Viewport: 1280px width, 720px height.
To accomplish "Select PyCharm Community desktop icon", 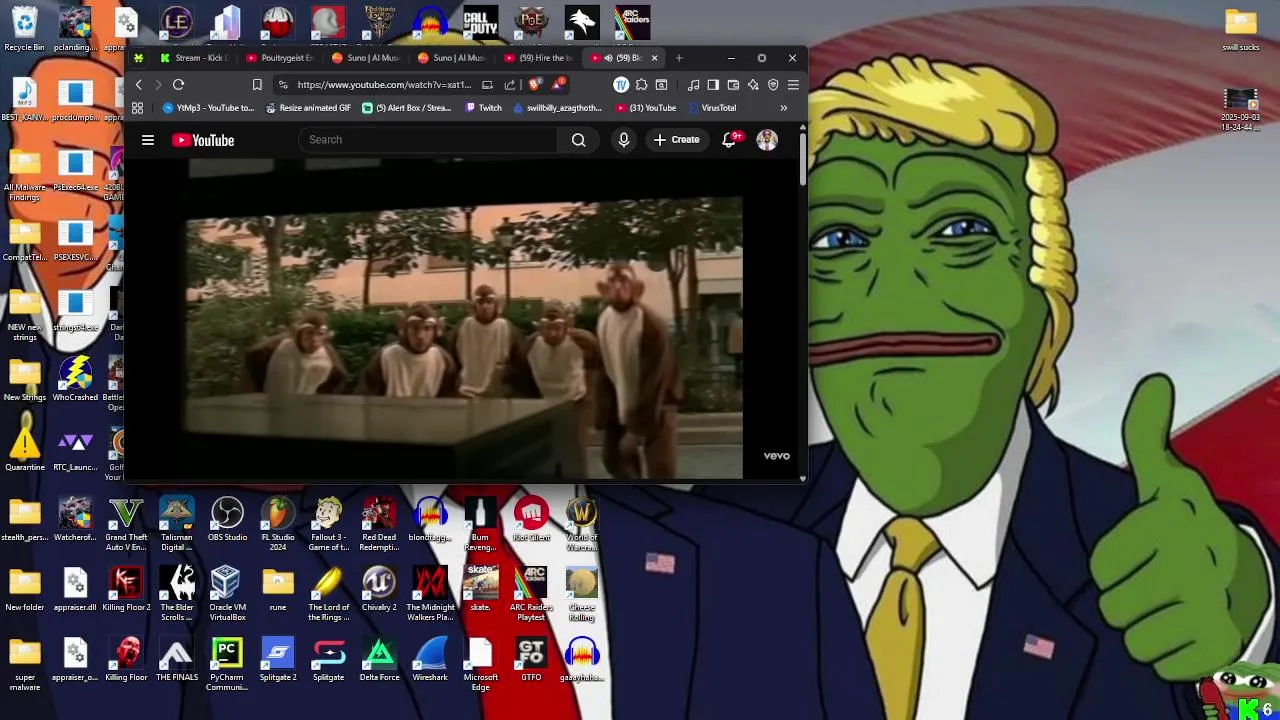I will [227, 665].
